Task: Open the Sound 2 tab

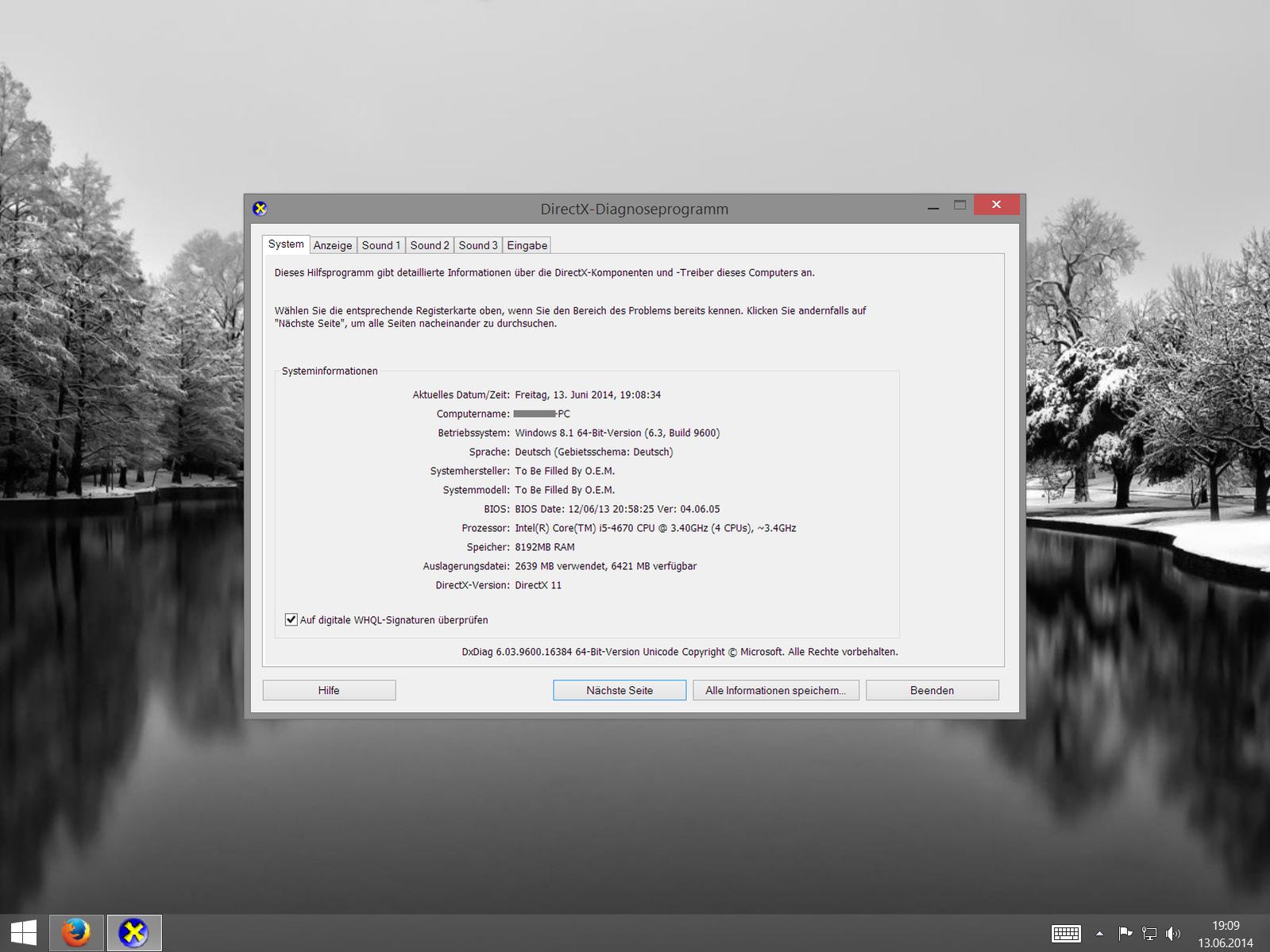Action: (x=430, y=245)
